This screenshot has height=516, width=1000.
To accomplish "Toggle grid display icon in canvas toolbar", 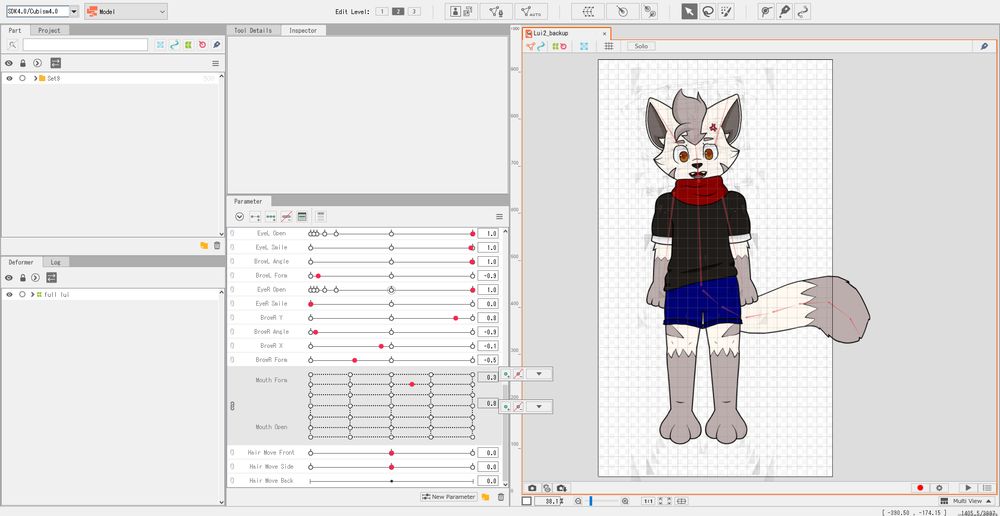I will coord(609,46).
